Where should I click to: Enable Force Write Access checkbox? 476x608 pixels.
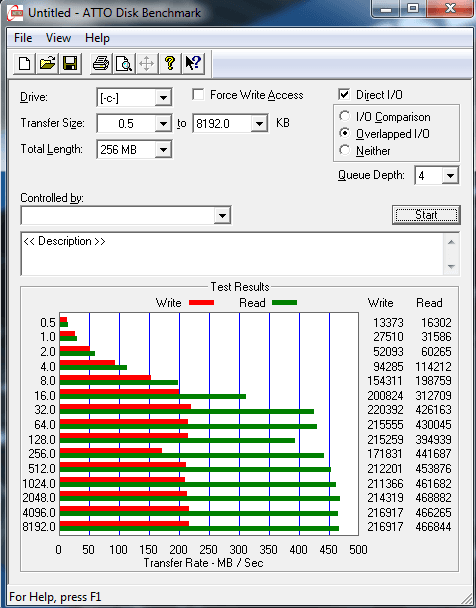pyautogui.click(x=198, y=95)
